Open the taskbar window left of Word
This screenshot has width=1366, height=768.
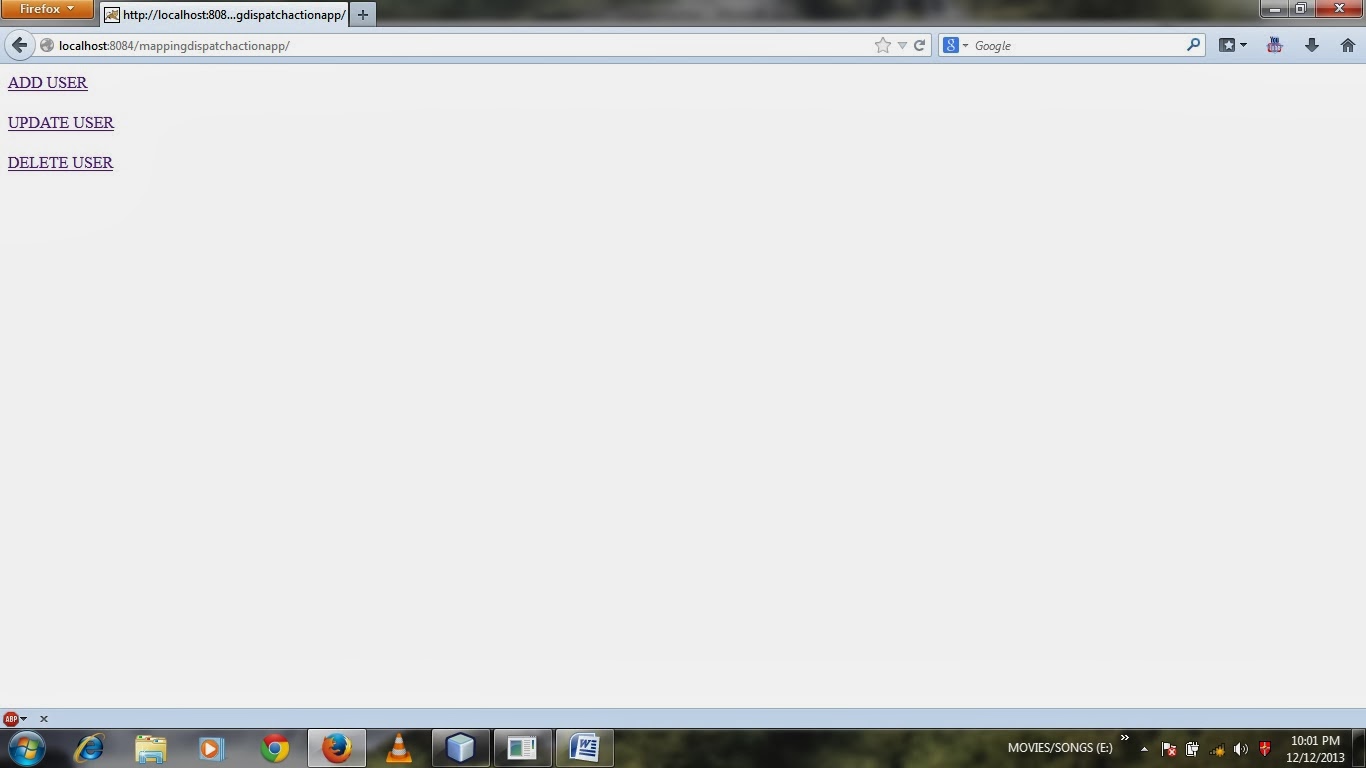[x=522, y=748]
